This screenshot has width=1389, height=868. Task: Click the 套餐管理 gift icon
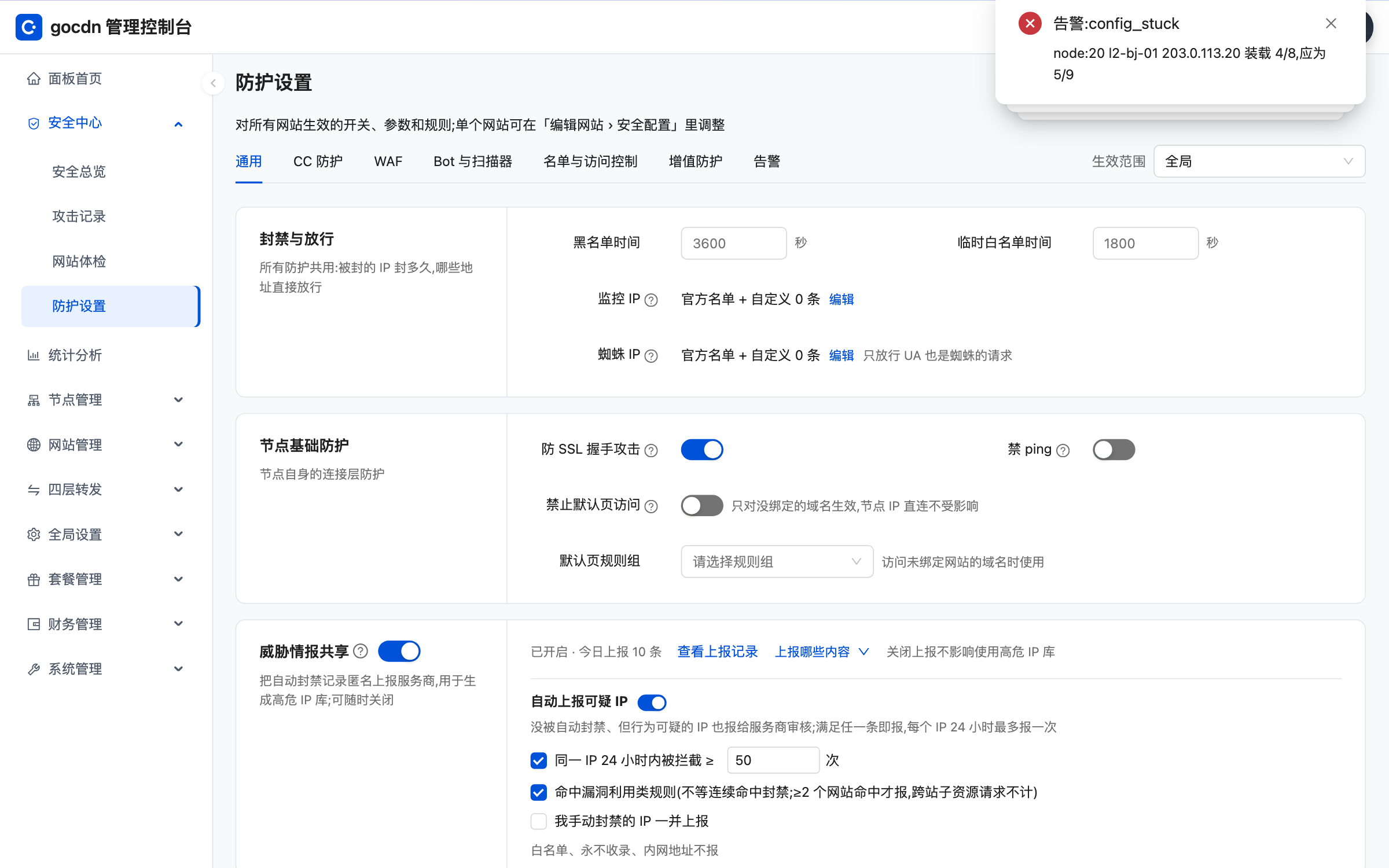tap(34, 579)
